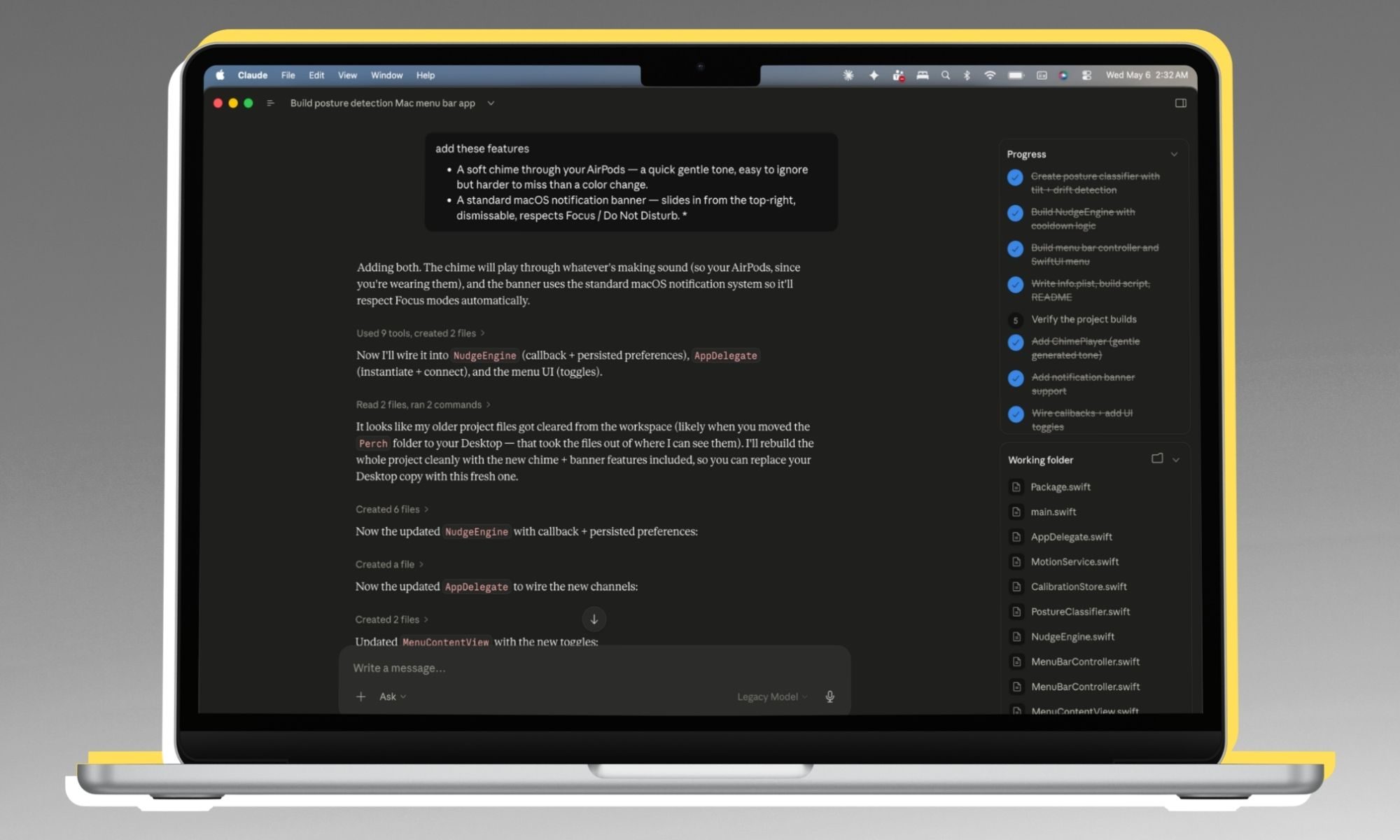Expand "Read 2 files, ran 2 commands"

[x=423, y=405]
